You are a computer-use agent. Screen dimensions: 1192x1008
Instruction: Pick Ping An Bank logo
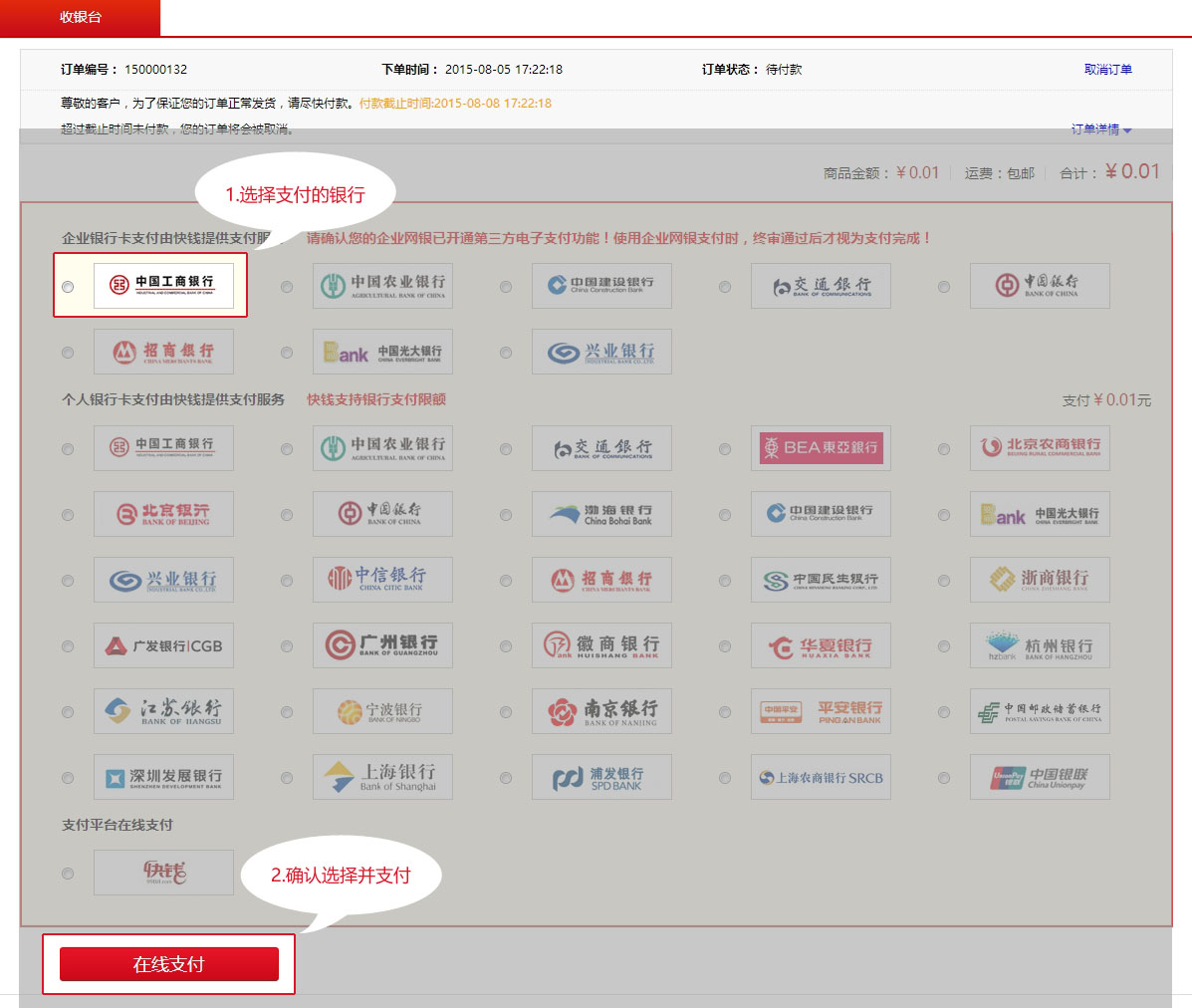click(x=821, y=711)
